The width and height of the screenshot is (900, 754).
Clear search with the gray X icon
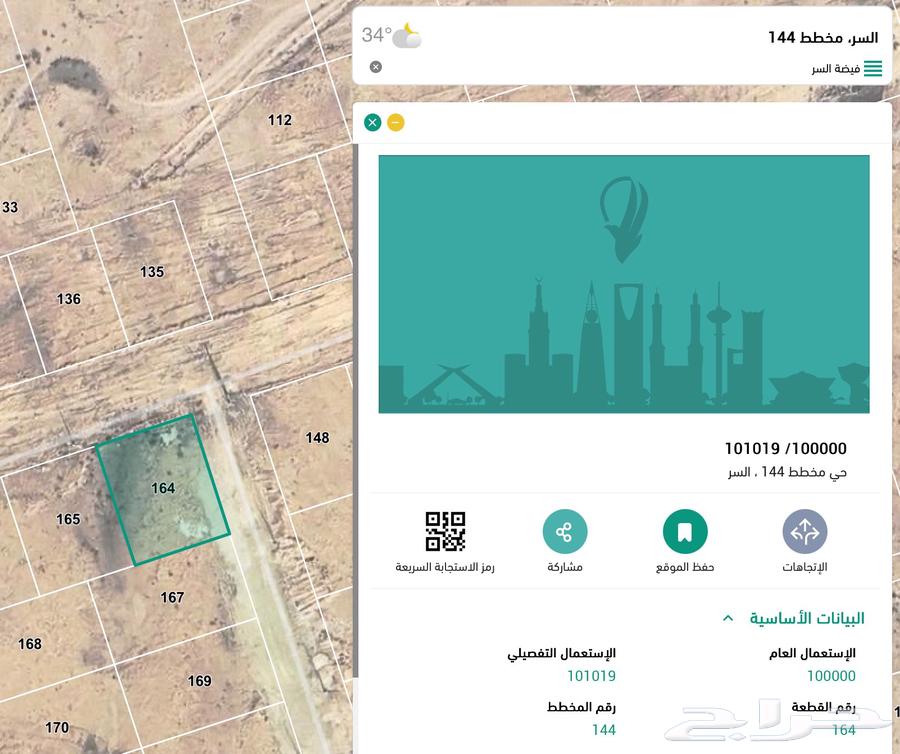click(x=375, y=67)
